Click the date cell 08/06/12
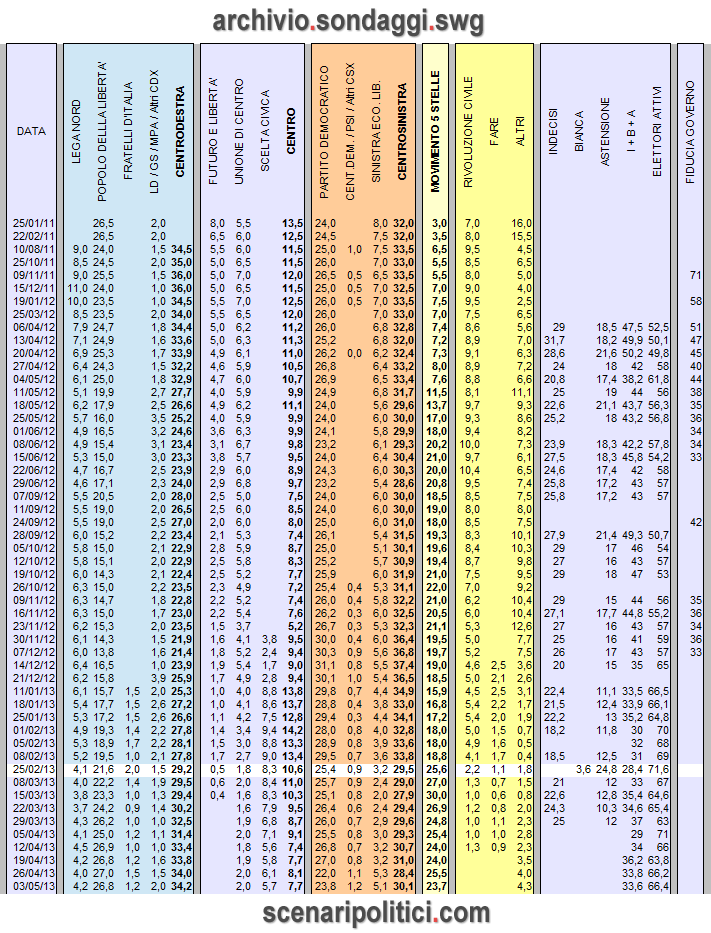The height and width of the screenshot is (933, 711). point(33,444)
